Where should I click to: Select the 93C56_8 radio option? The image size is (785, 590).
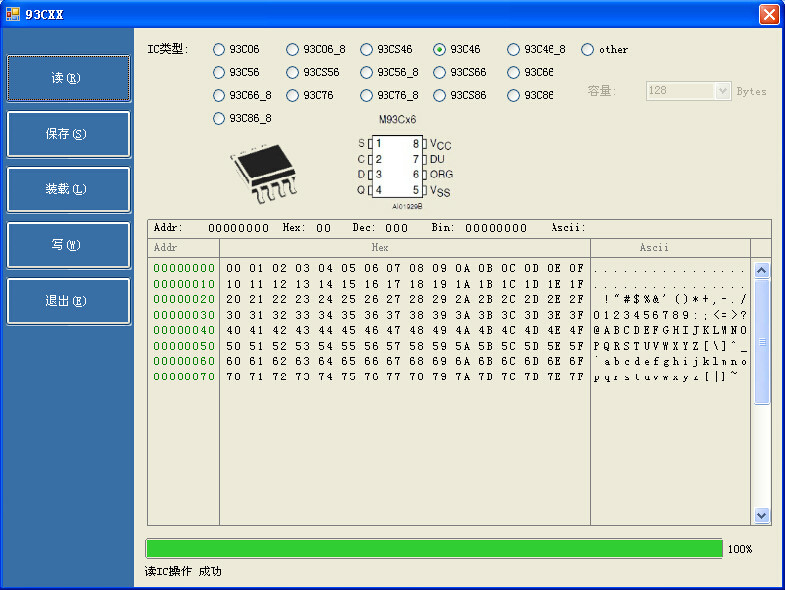pyautogui.click(x=389, y=72)
